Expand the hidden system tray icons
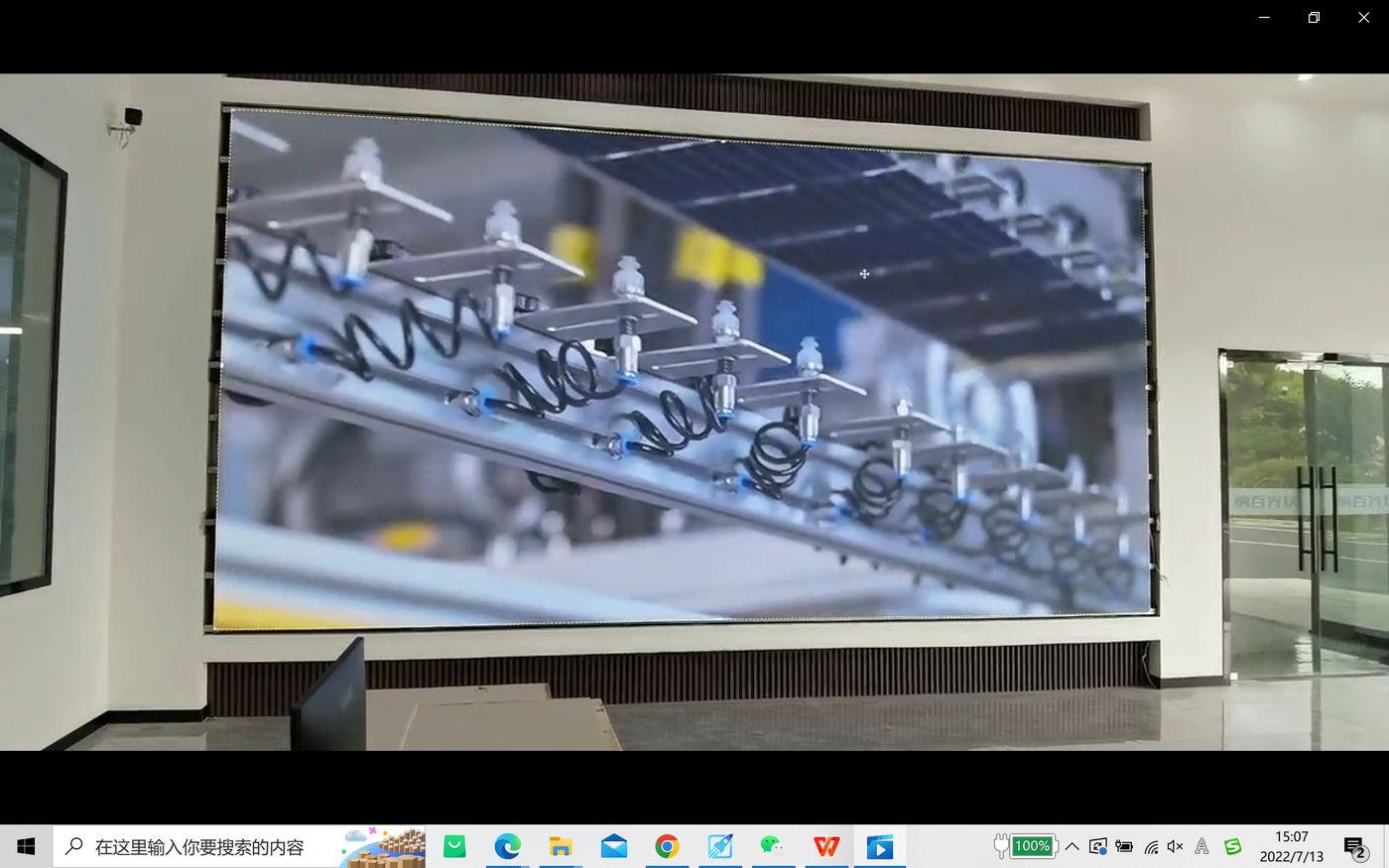Image resolution: width=1389 pixels, height=868 pixels. (x=1073, y=846)
